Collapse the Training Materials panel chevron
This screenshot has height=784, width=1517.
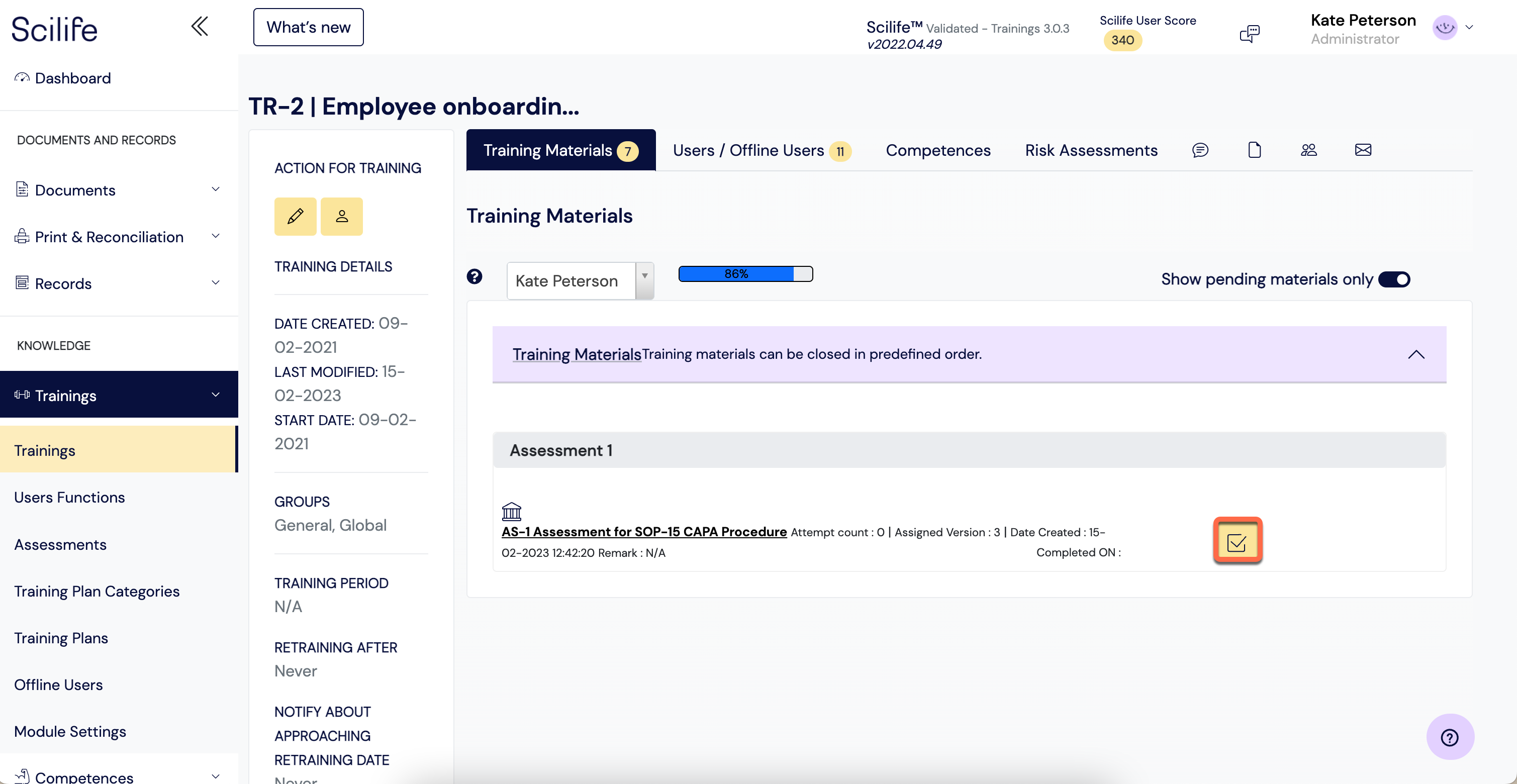[1415, 354]
